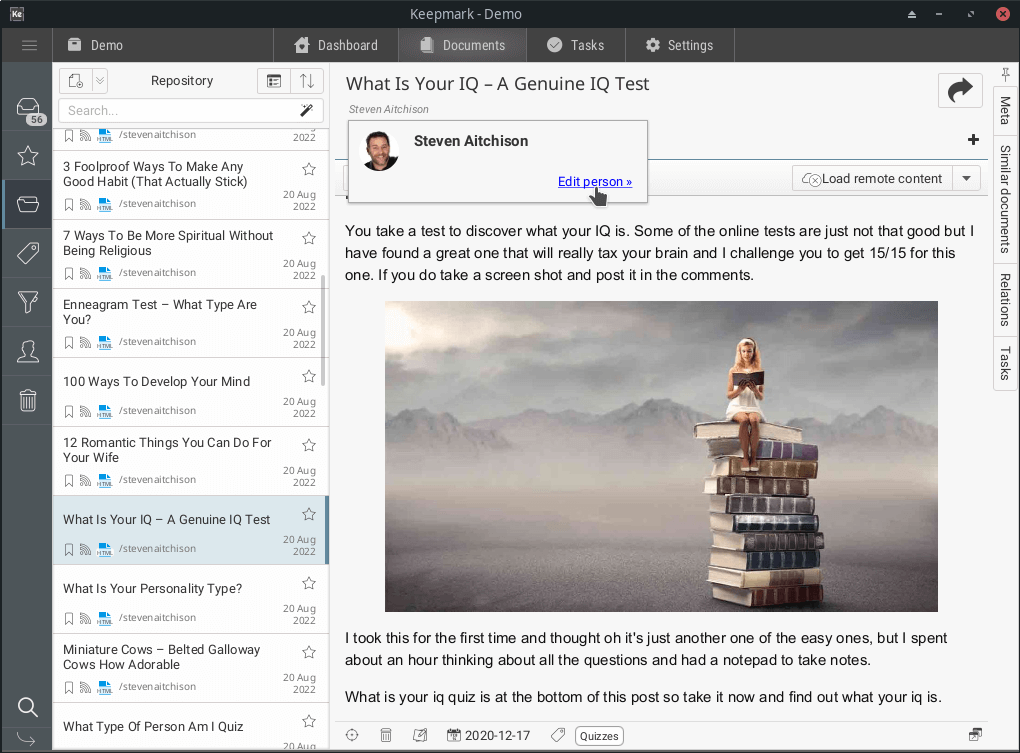The height and width of the screenshot is (753, 1020).
Task: Open the inbox icon with 56 badge
Action: pyautogui.click(x=28, y=109)
